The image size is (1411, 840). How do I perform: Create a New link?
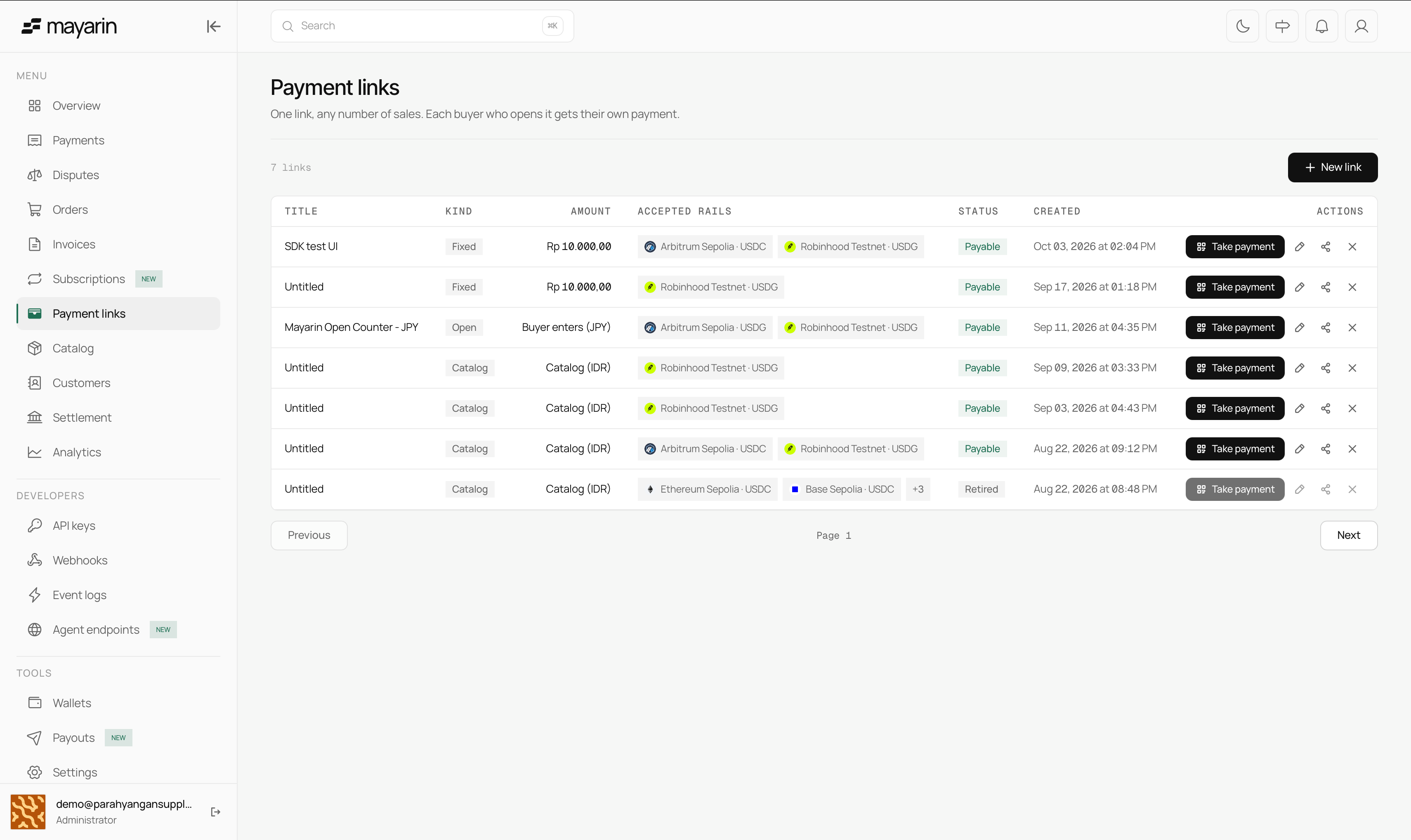pyautogui.click(x=1332, y=168)
